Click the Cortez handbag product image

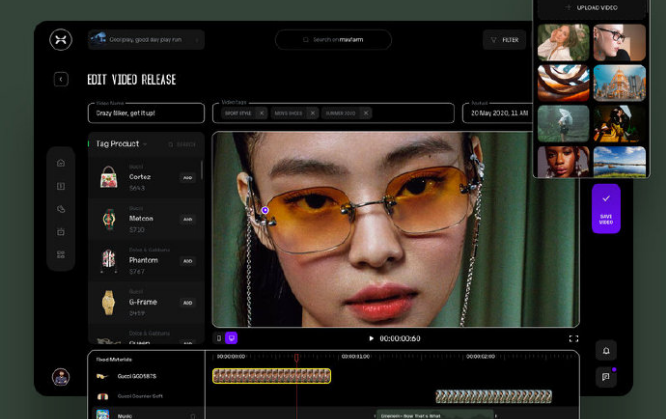click(109, 177)
